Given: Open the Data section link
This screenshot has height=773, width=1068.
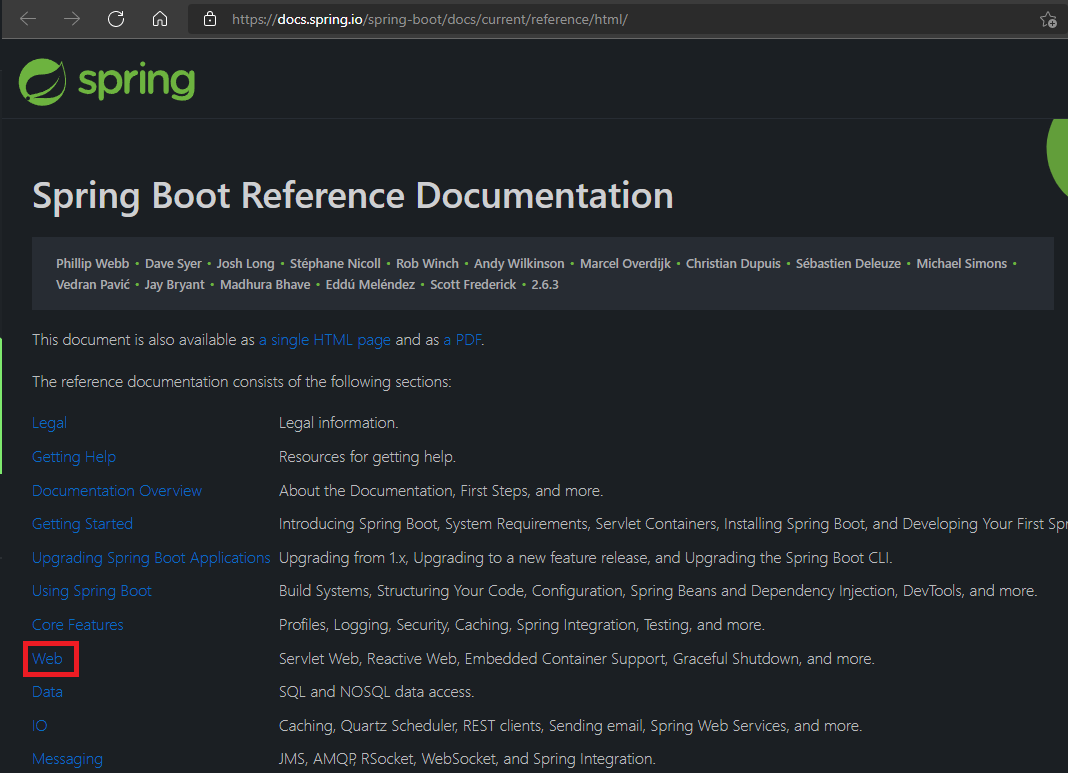Looking at the screenshot, I should (47, 692).
